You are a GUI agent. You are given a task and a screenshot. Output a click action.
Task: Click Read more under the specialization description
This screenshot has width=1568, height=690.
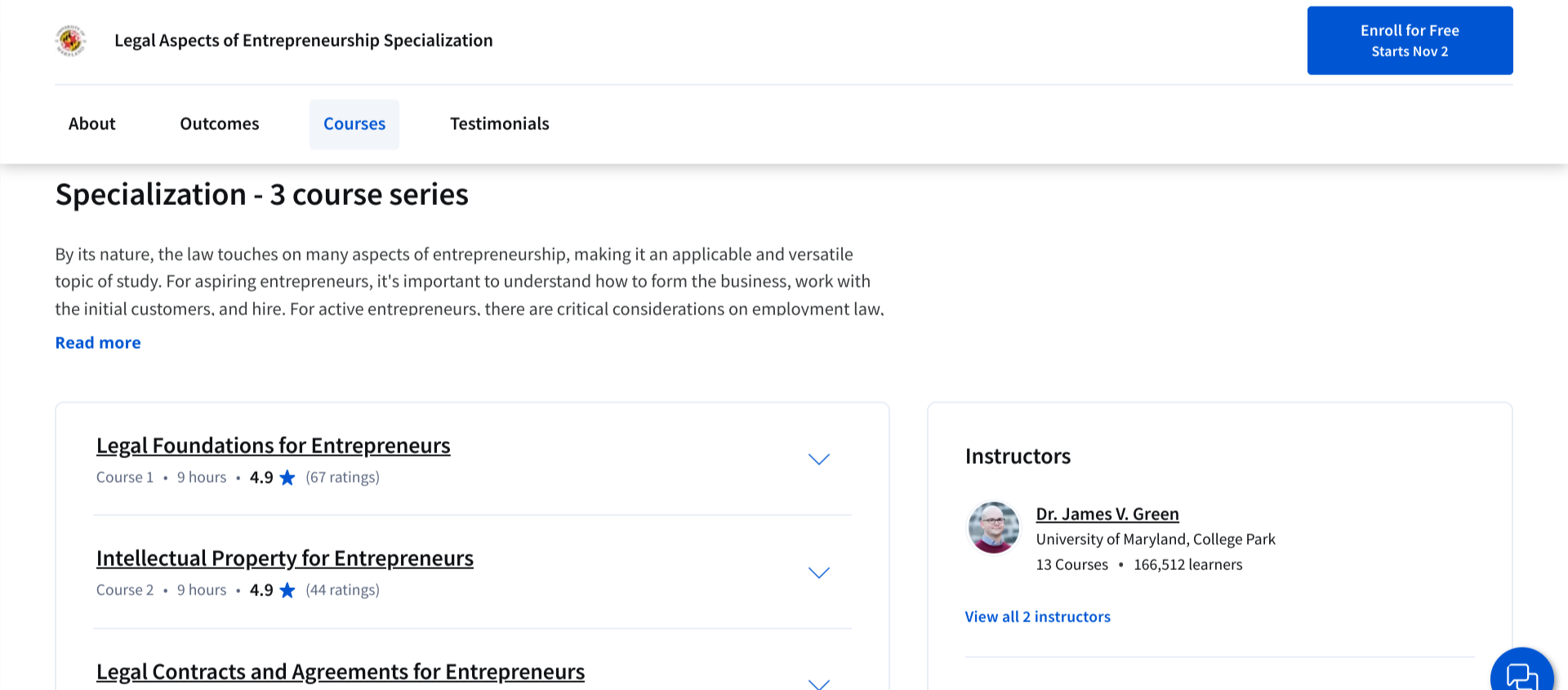coord(98,343)
